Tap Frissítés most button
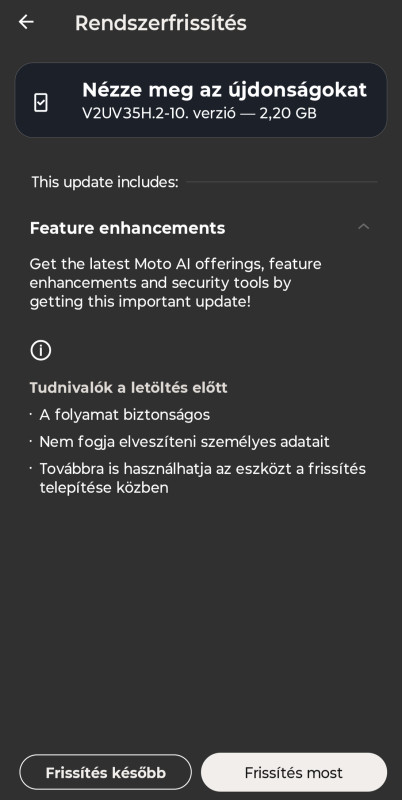Viewport: 402px width, 800px height. tap(294, 772)
